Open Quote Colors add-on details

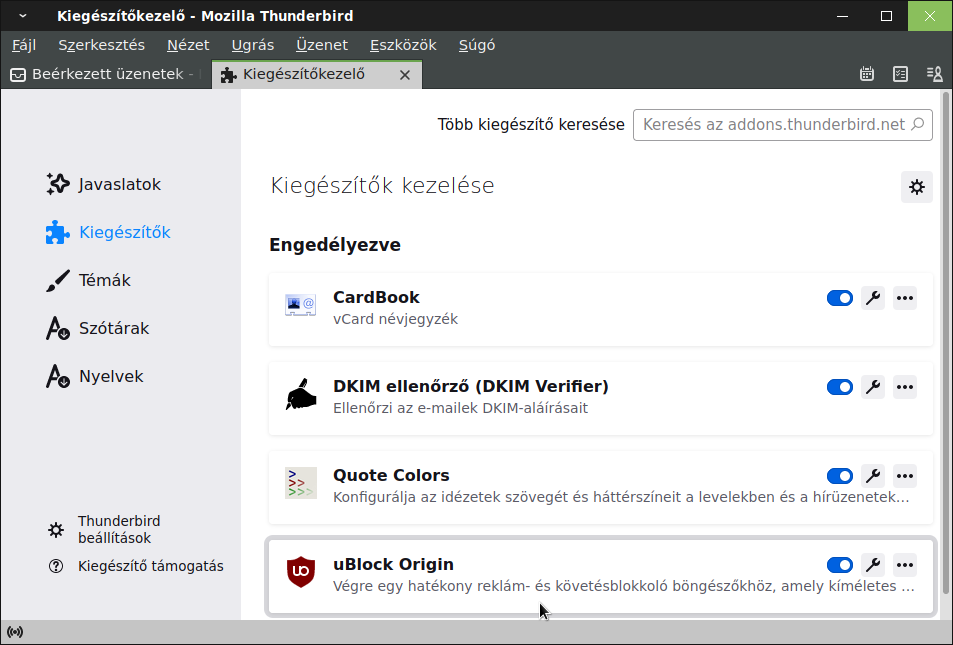[600, 487]
